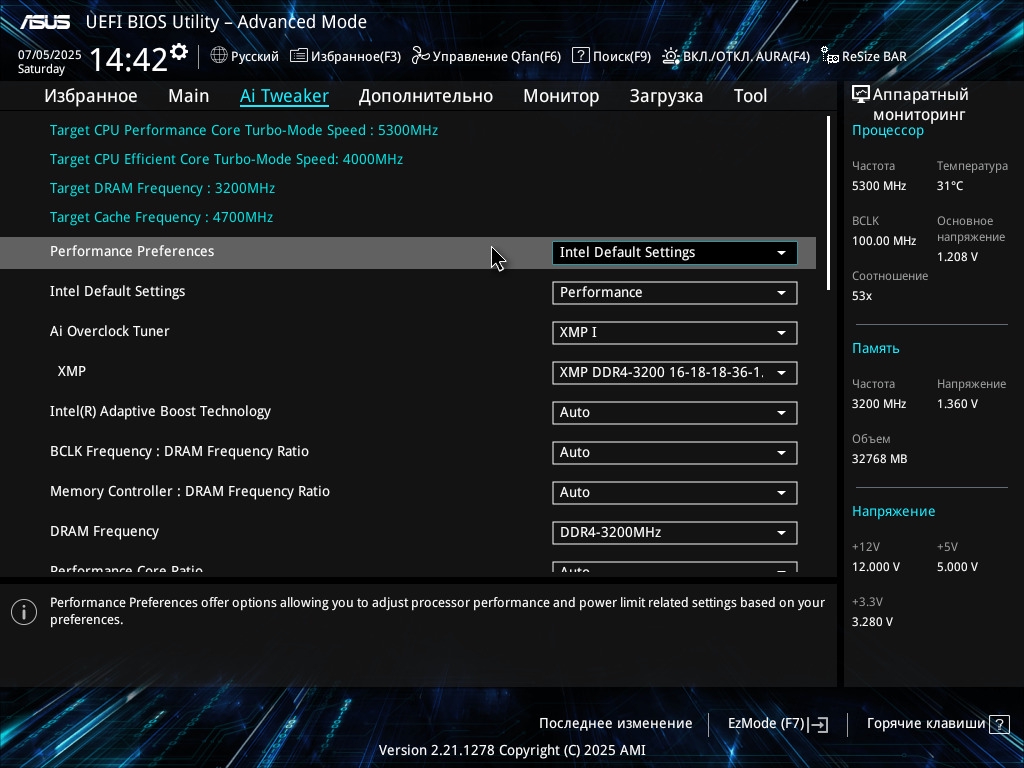Click the Память section heading
The image size is (1024, 768).
coord(875,348)
